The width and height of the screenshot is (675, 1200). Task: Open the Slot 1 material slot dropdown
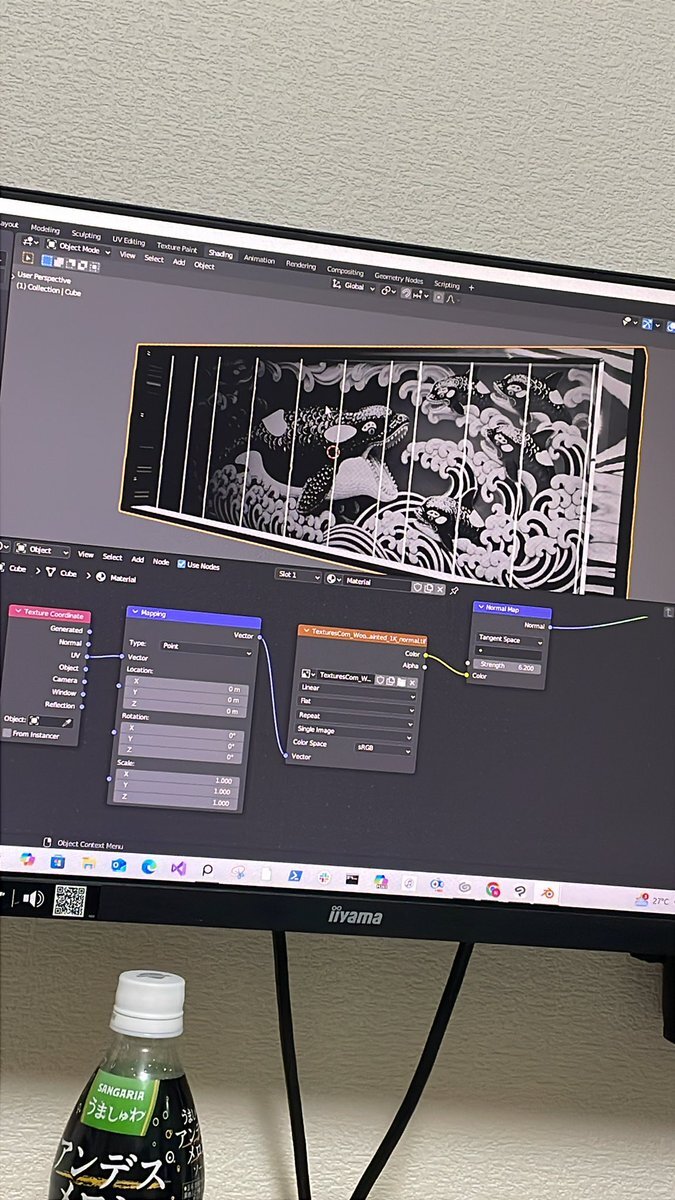click(x=298, y=576)
